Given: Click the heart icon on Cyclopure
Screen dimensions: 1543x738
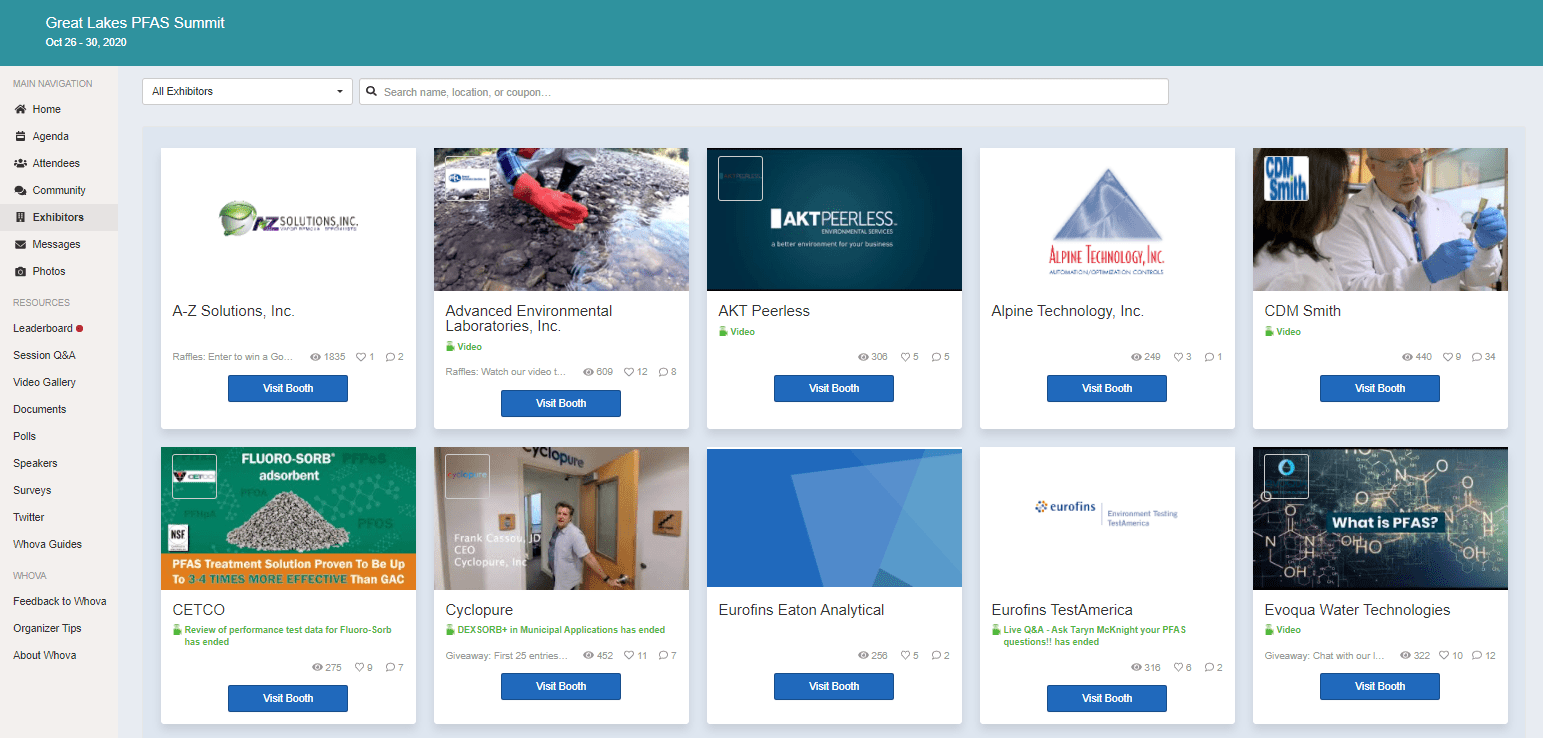Looking at the screenshot, I should (629, 656).
